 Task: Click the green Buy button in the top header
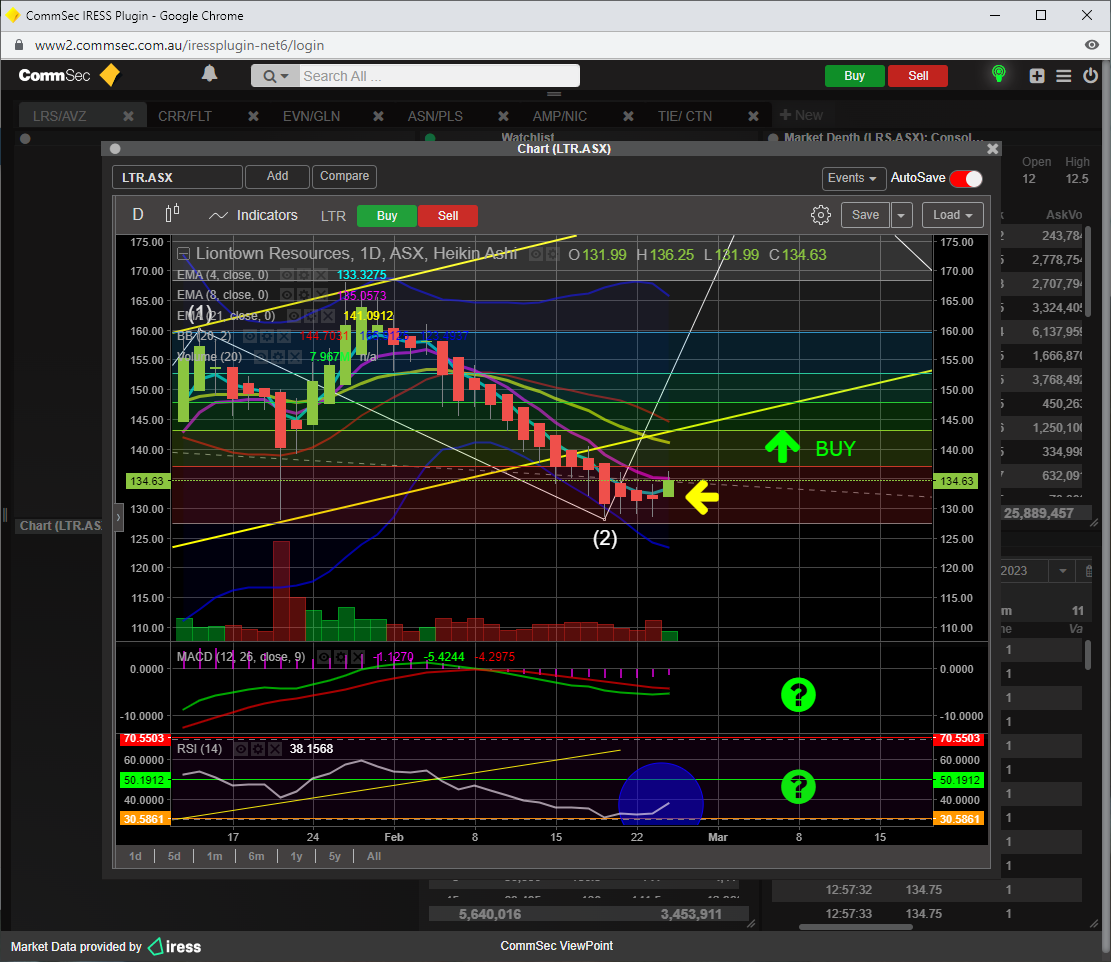[x=855, y=76]
